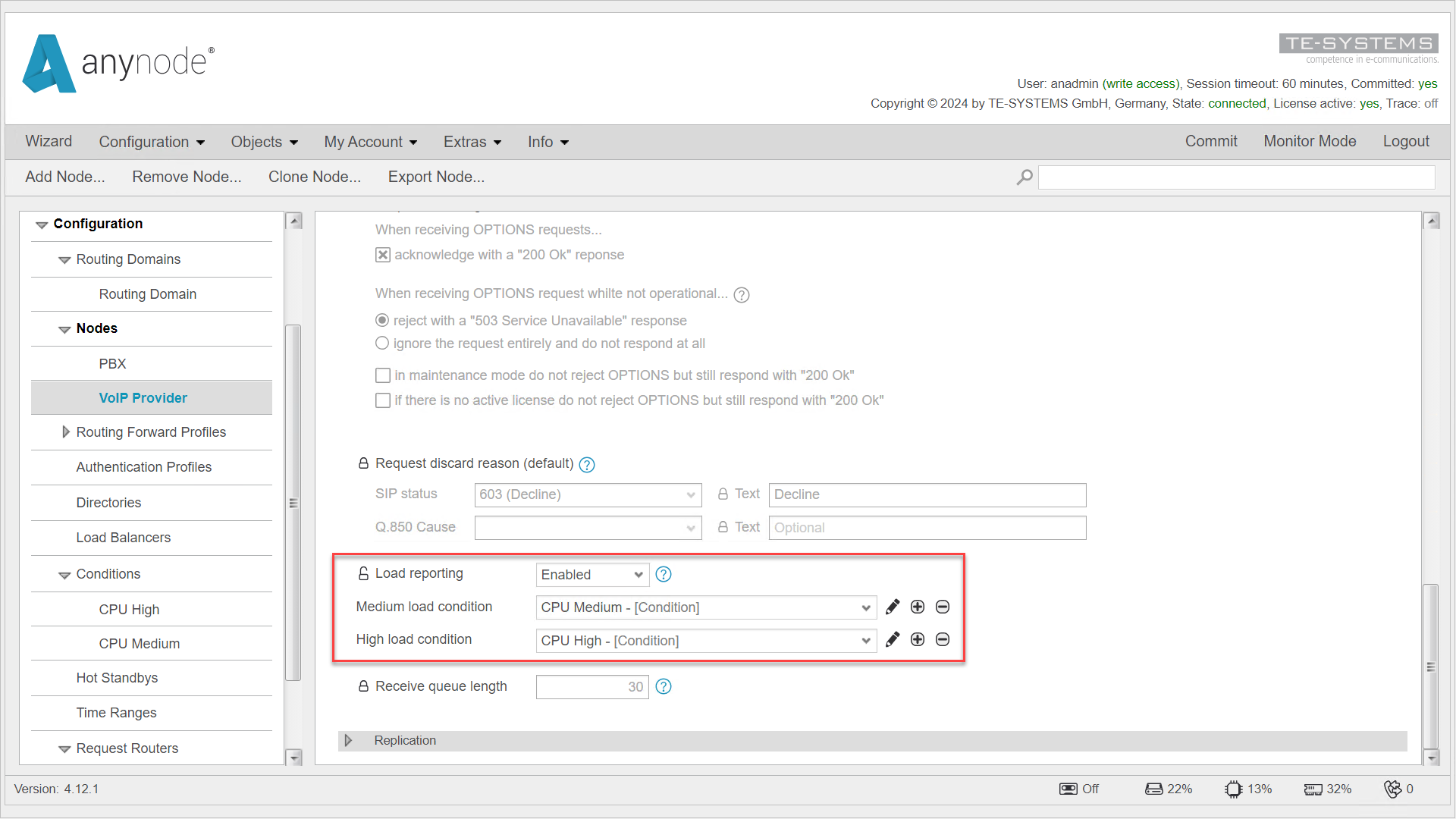Switch to Monitor Mode
The image size is (1456, 819).
[x=1310, y=141]
